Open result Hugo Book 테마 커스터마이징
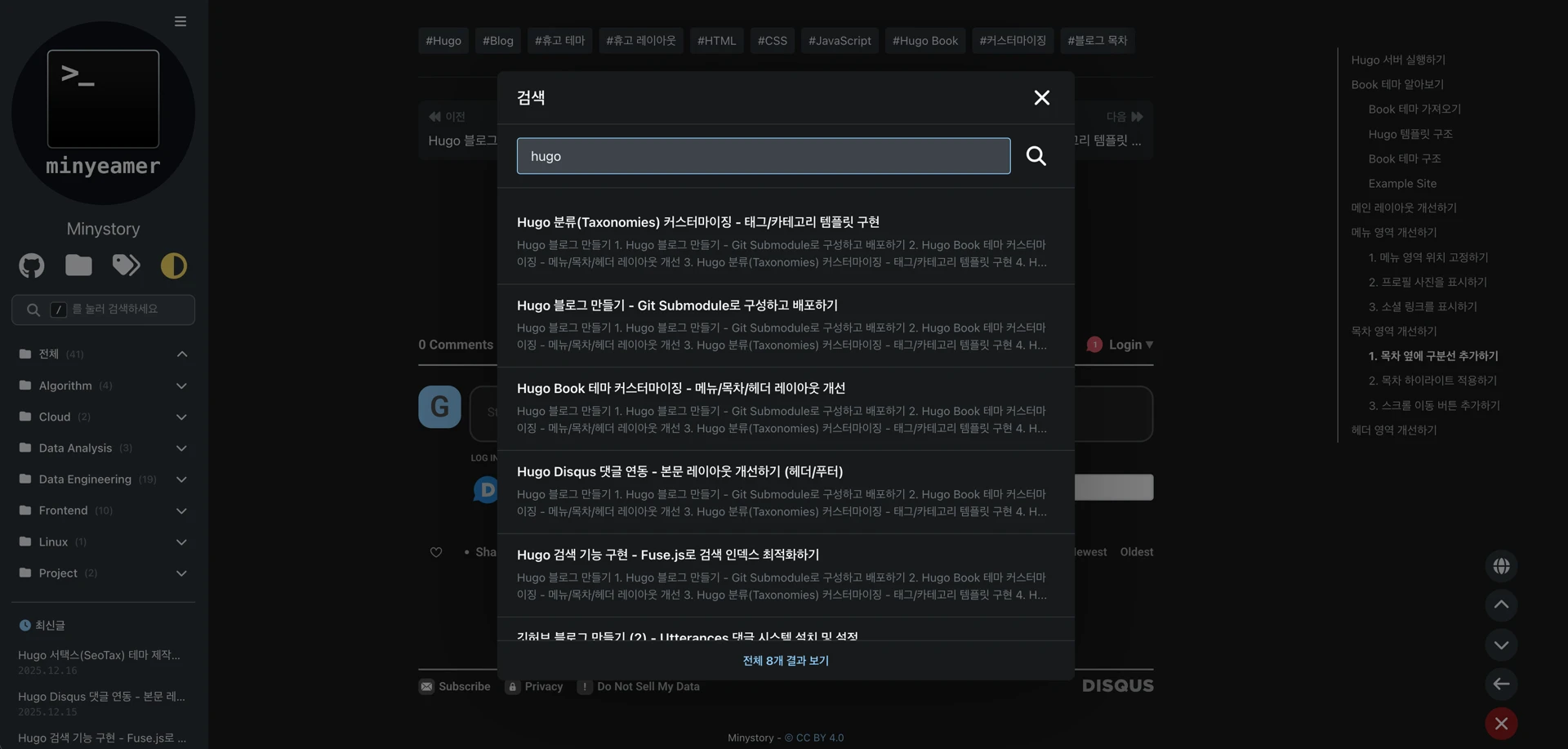The image size is (1568, 749). pos(681,389)
